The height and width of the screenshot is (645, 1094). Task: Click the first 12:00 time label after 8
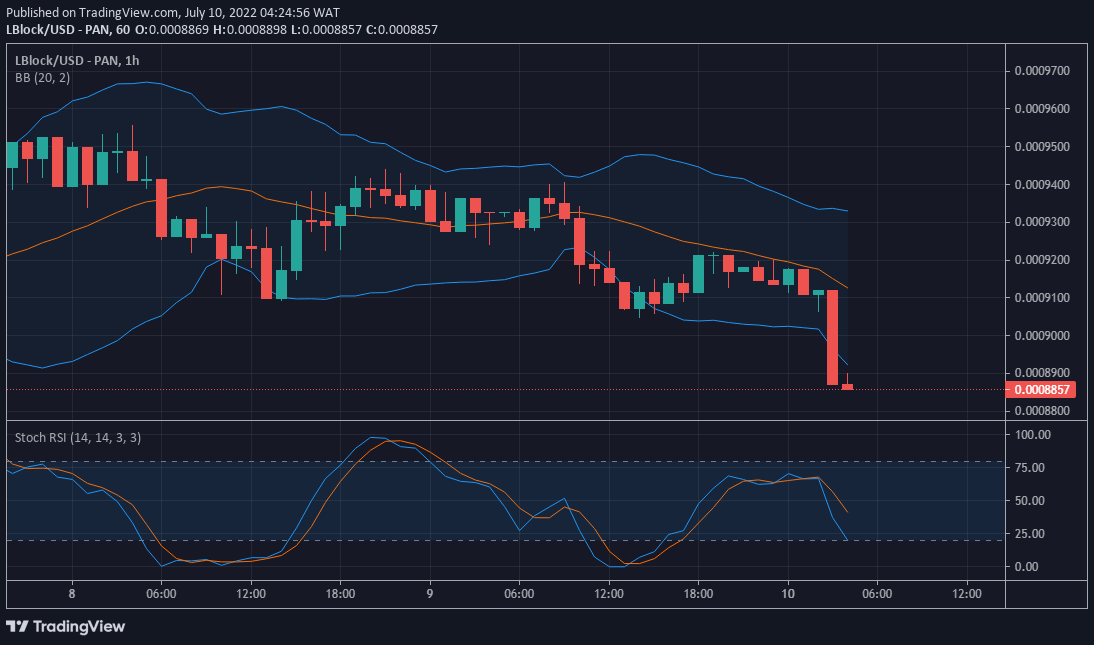(250, 593)
